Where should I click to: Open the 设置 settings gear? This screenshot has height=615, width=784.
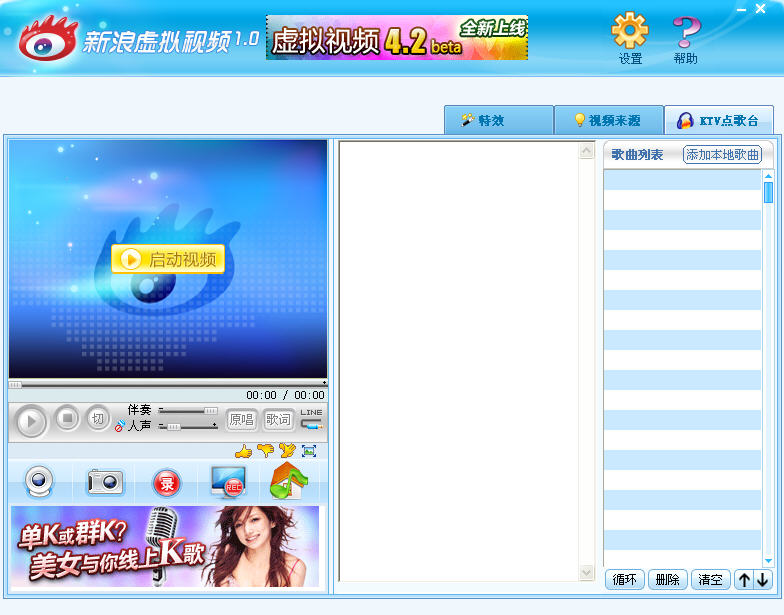630,38
